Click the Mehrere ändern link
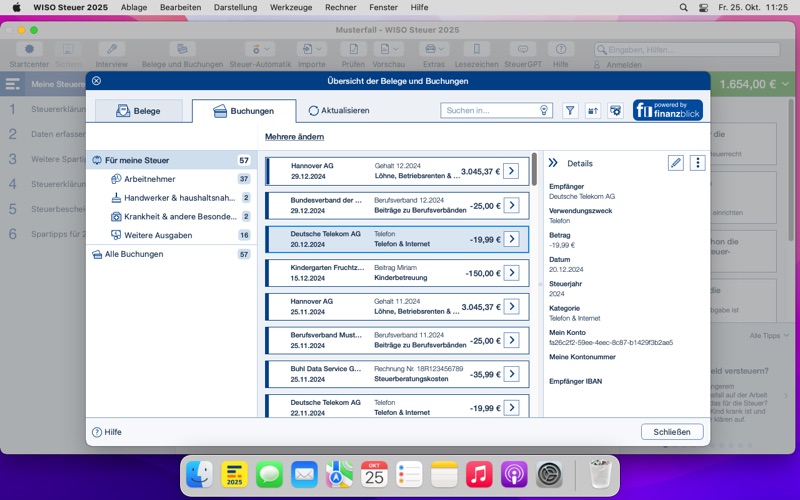 pyautogui.click(x=294, y=137)
